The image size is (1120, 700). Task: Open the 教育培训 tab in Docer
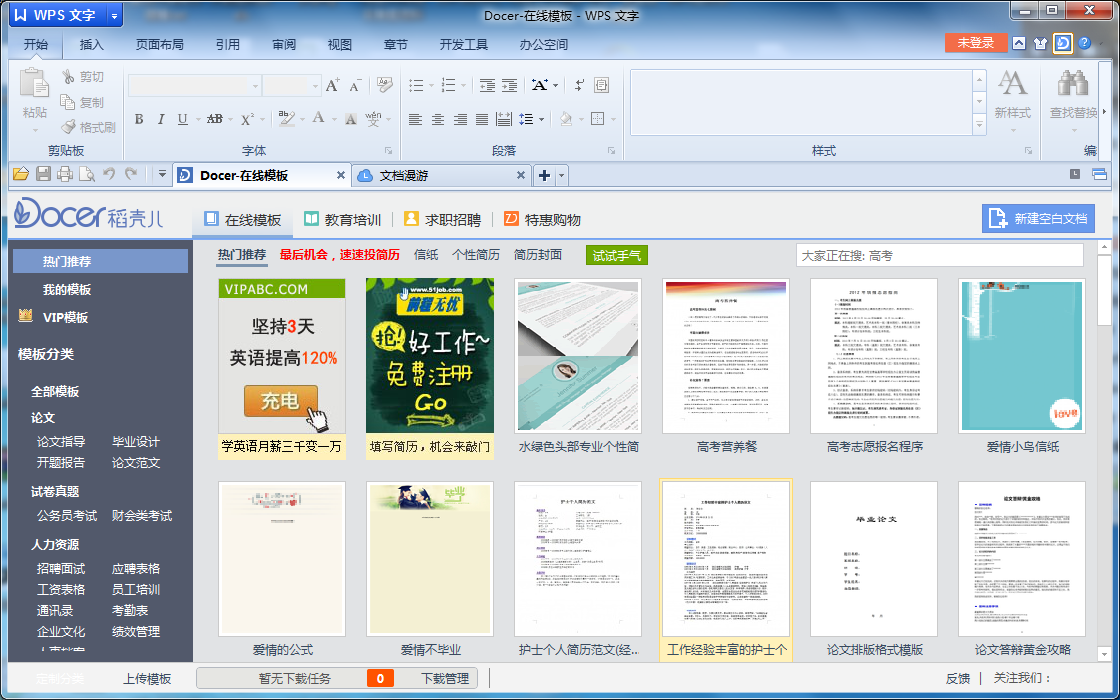[x=341, y=220]
